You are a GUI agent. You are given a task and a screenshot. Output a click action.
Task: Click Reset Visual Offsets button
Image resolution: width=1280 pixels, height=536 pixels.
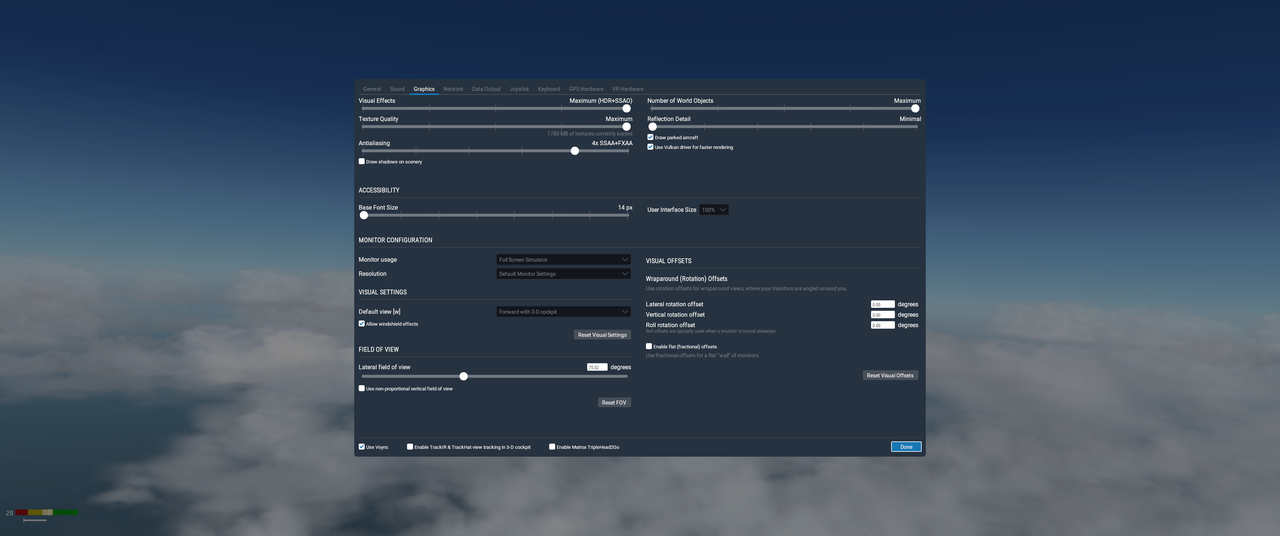click(890, 376)
